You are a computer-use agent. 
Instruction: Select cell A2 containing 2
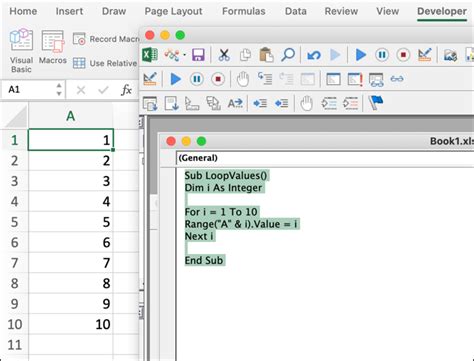(71, 161)
